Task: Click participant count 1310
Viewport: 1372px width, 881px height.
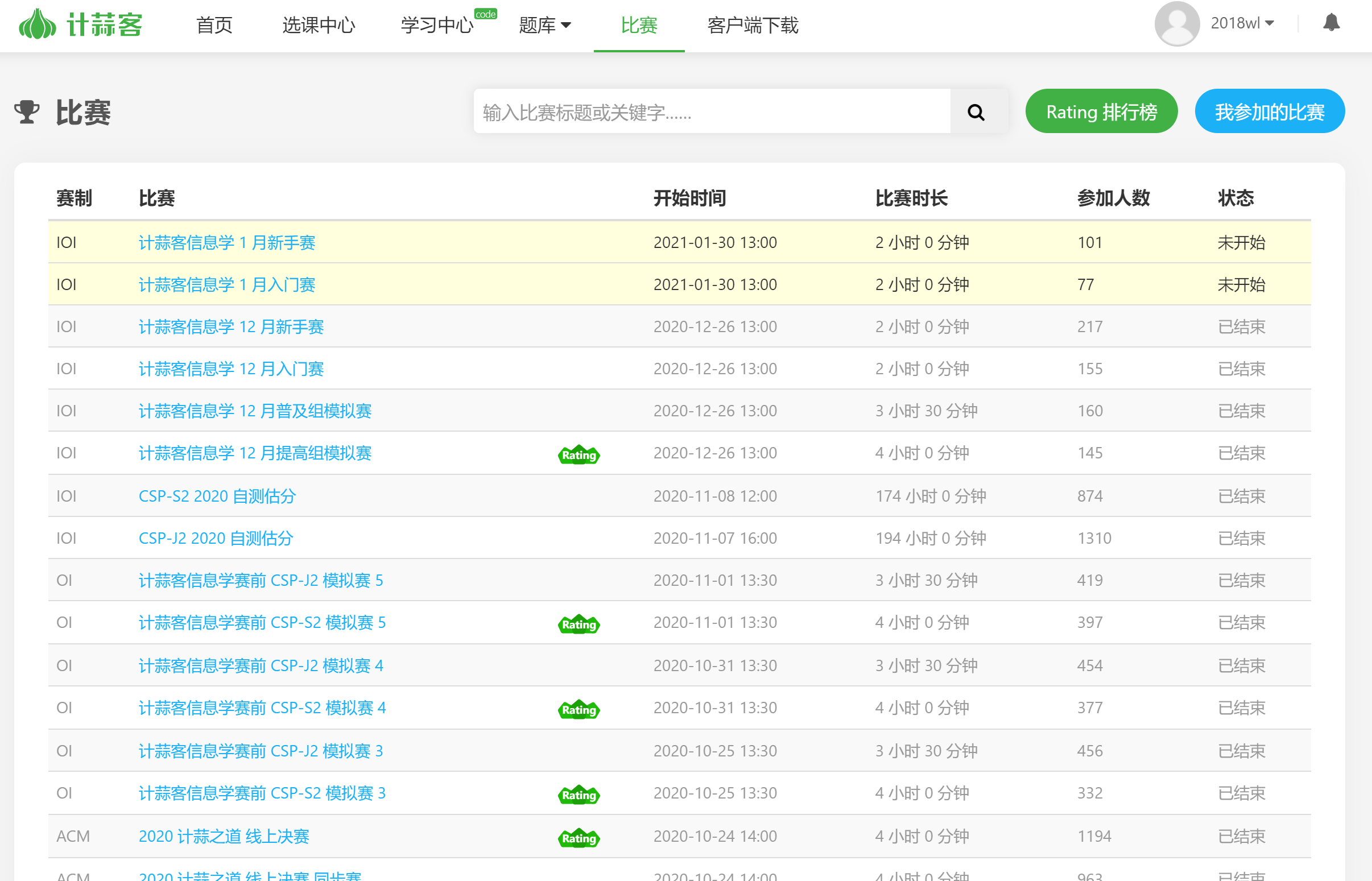Action: click(x=1094, y=538)
